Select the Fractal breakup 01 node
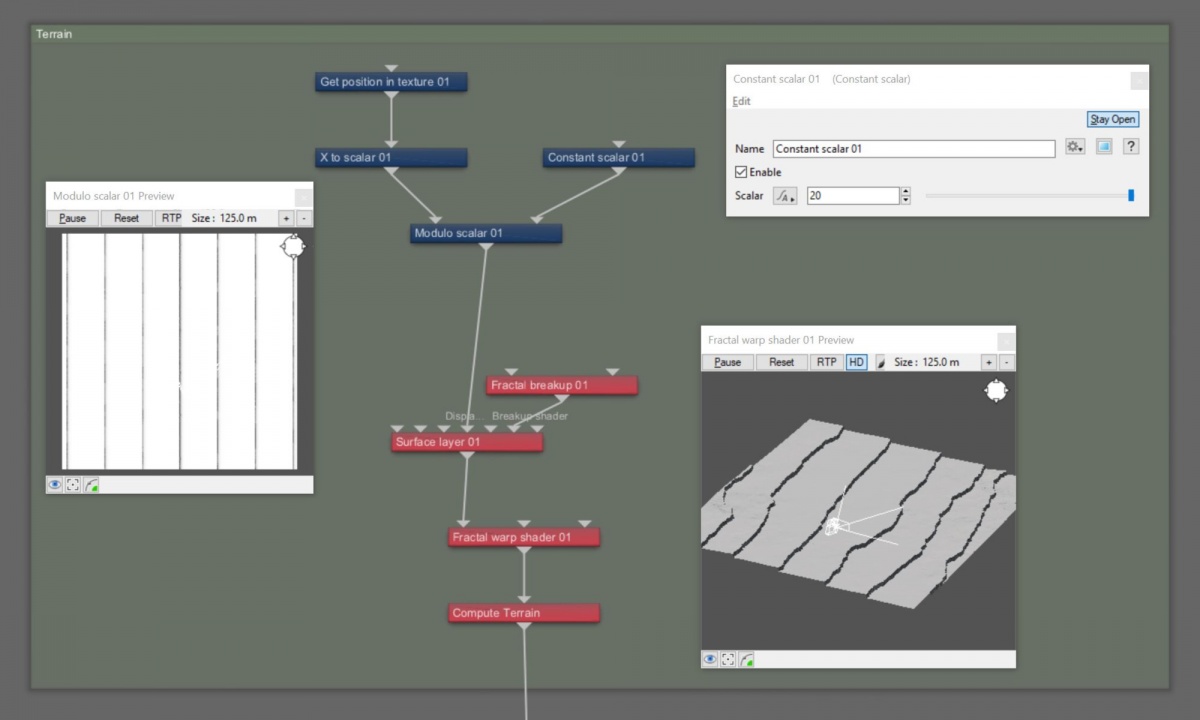 click(561, 385)
